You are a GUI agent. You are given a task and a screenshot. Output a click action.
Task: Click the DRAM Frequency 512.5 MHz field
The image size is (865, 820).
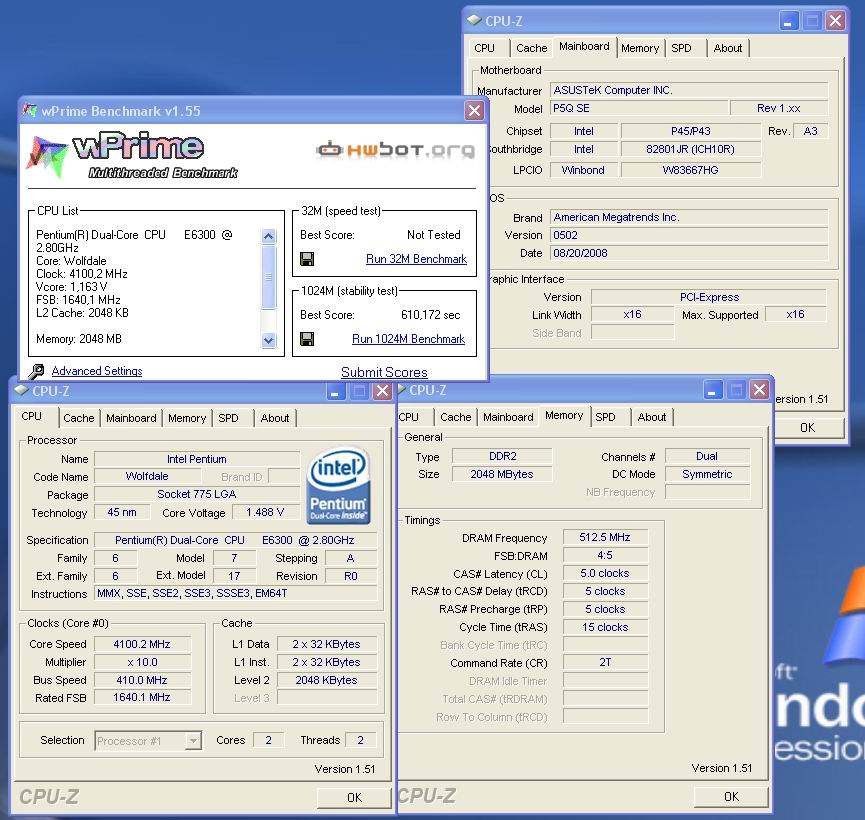click(605, 537)
